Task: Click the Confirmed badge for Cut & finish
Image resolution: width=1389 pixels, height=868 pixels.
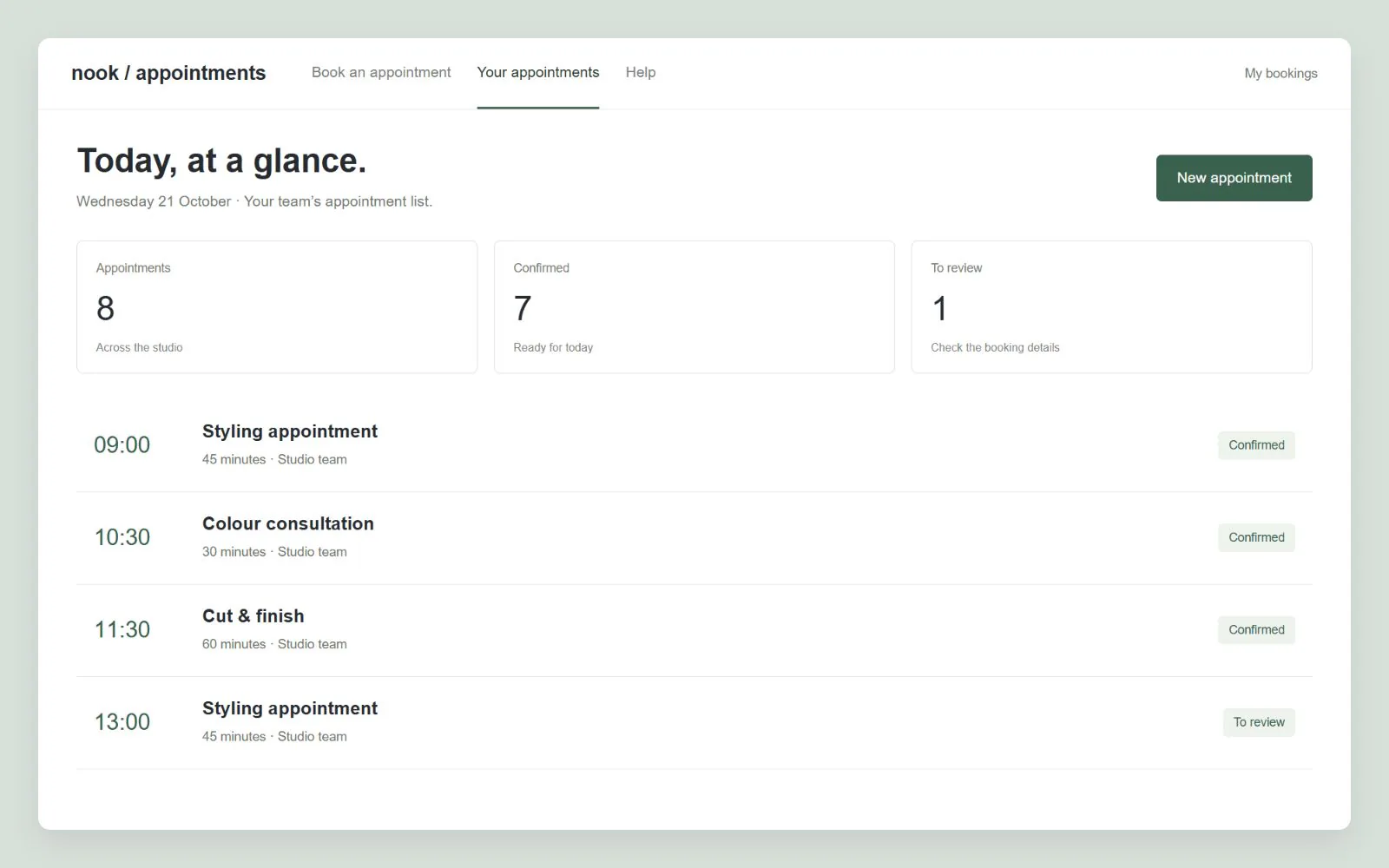Action: (x=1256, y=630)
